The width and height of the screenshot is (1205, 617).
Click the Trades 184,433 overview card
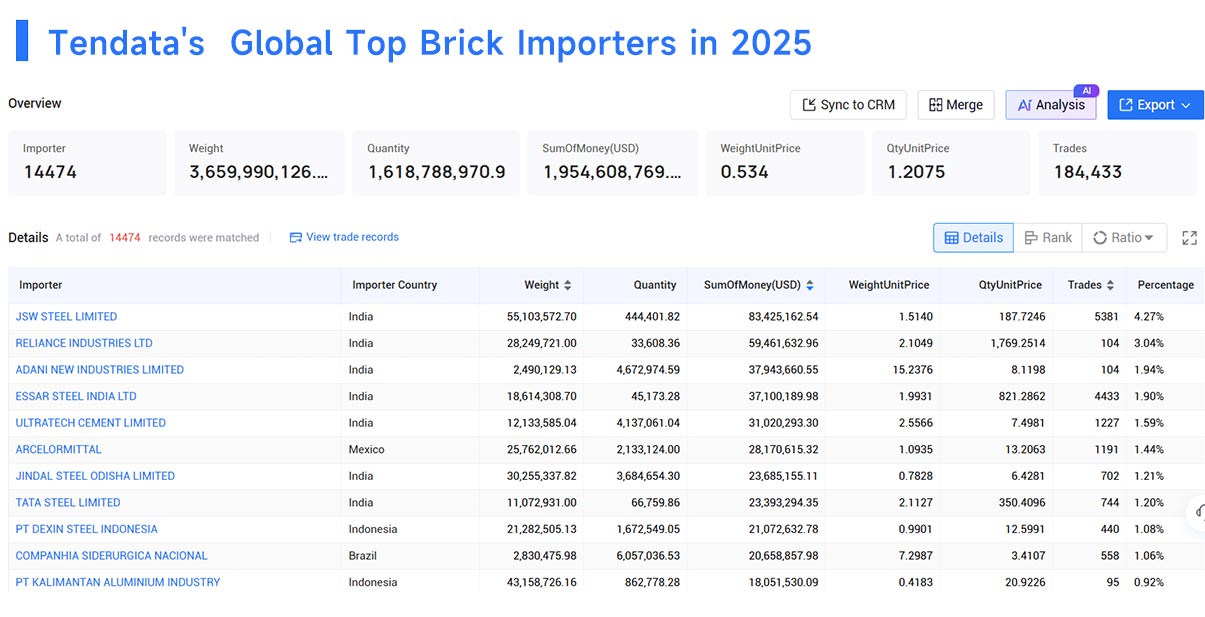1118,162
